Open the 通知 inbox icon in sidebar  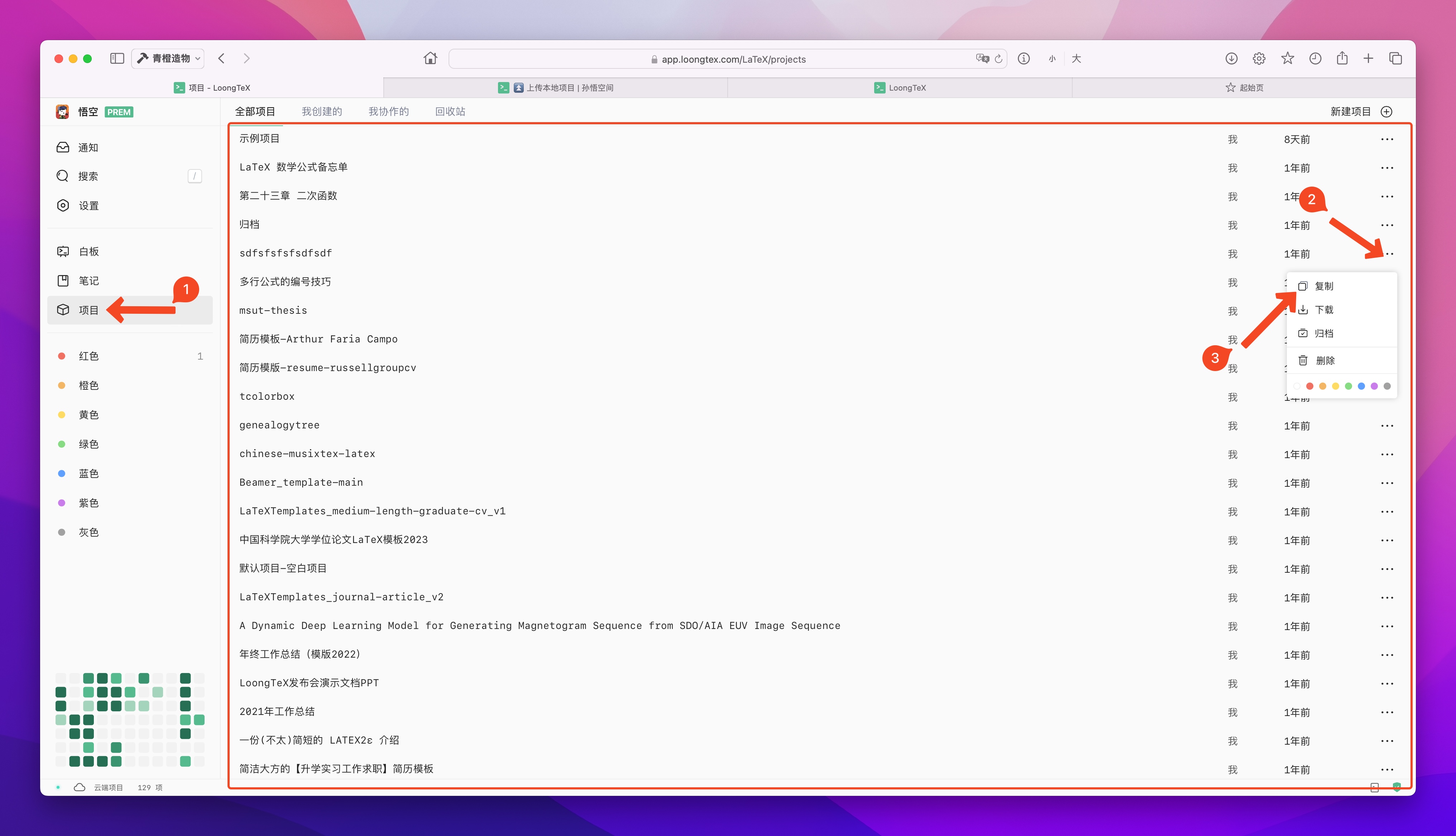(x=63, y=148)
